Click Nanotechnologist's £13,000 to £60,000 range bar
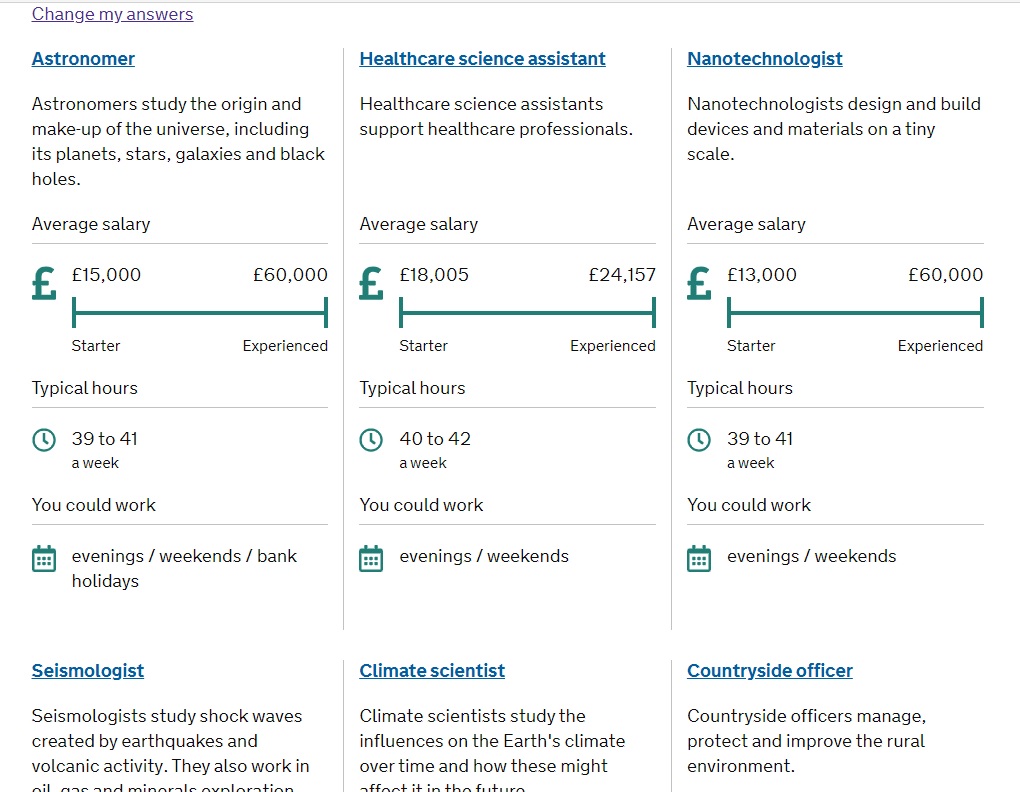The height and width of the screenshot is (792, 1020). (x=855, y=313)
